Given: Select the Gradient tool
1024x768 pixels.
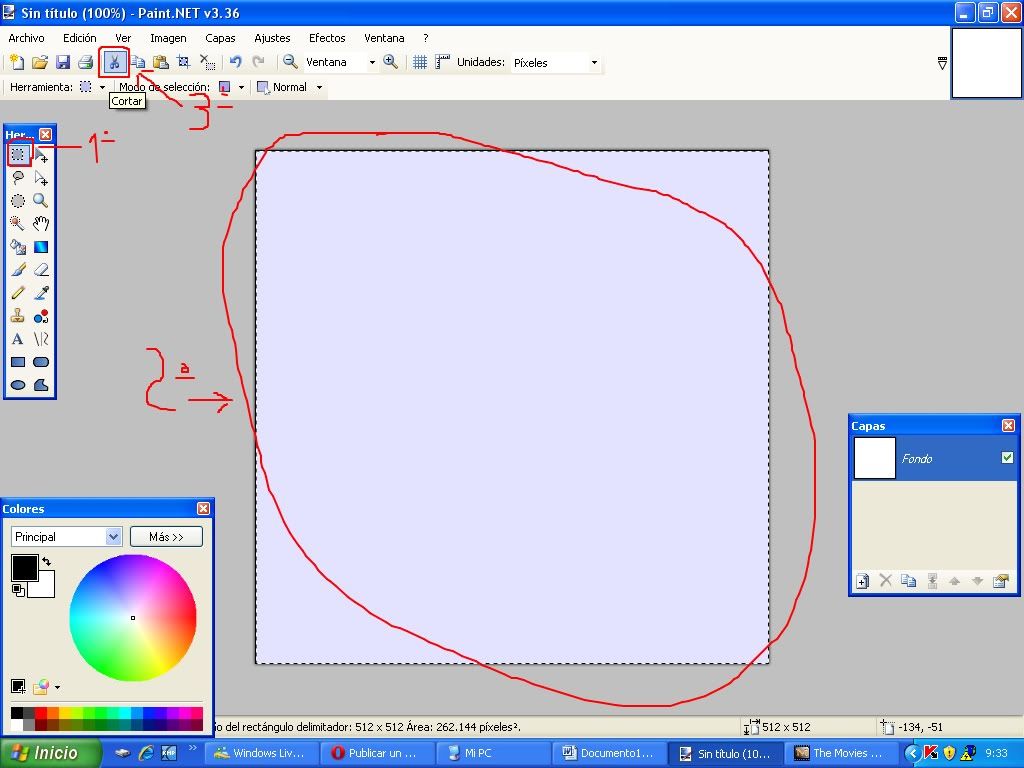Looking at the screenshot, I should (x=41, y=247).
